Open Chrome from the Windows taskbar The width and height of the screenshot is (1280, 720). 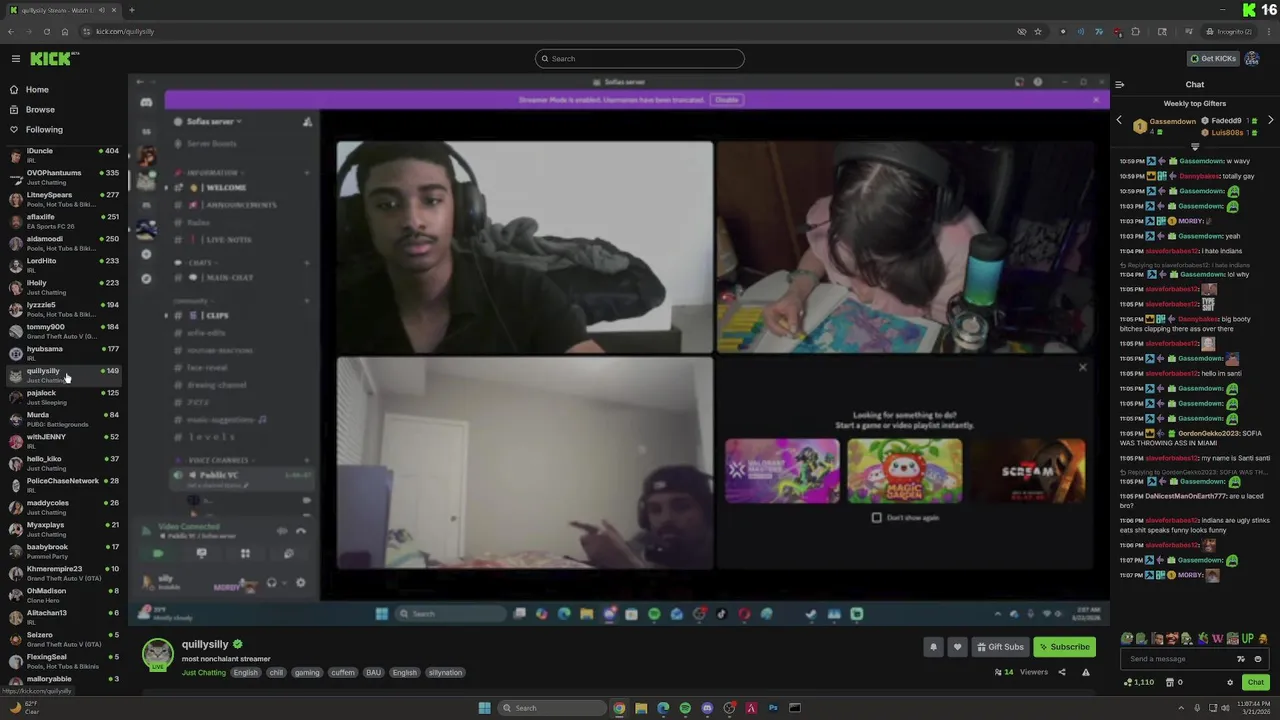pos(619,708)
